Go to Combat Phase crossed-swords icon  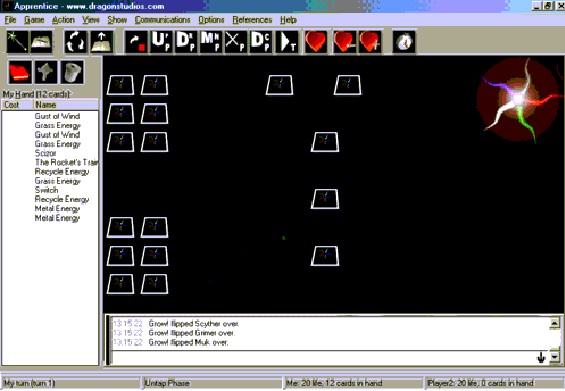tap(236, 42)
